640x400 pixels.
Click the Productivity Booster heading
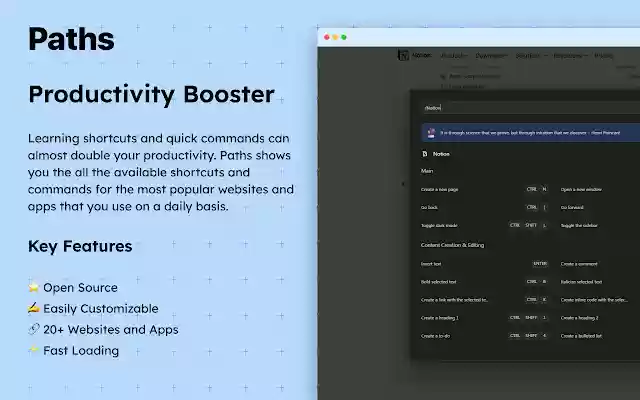point(151,95)
